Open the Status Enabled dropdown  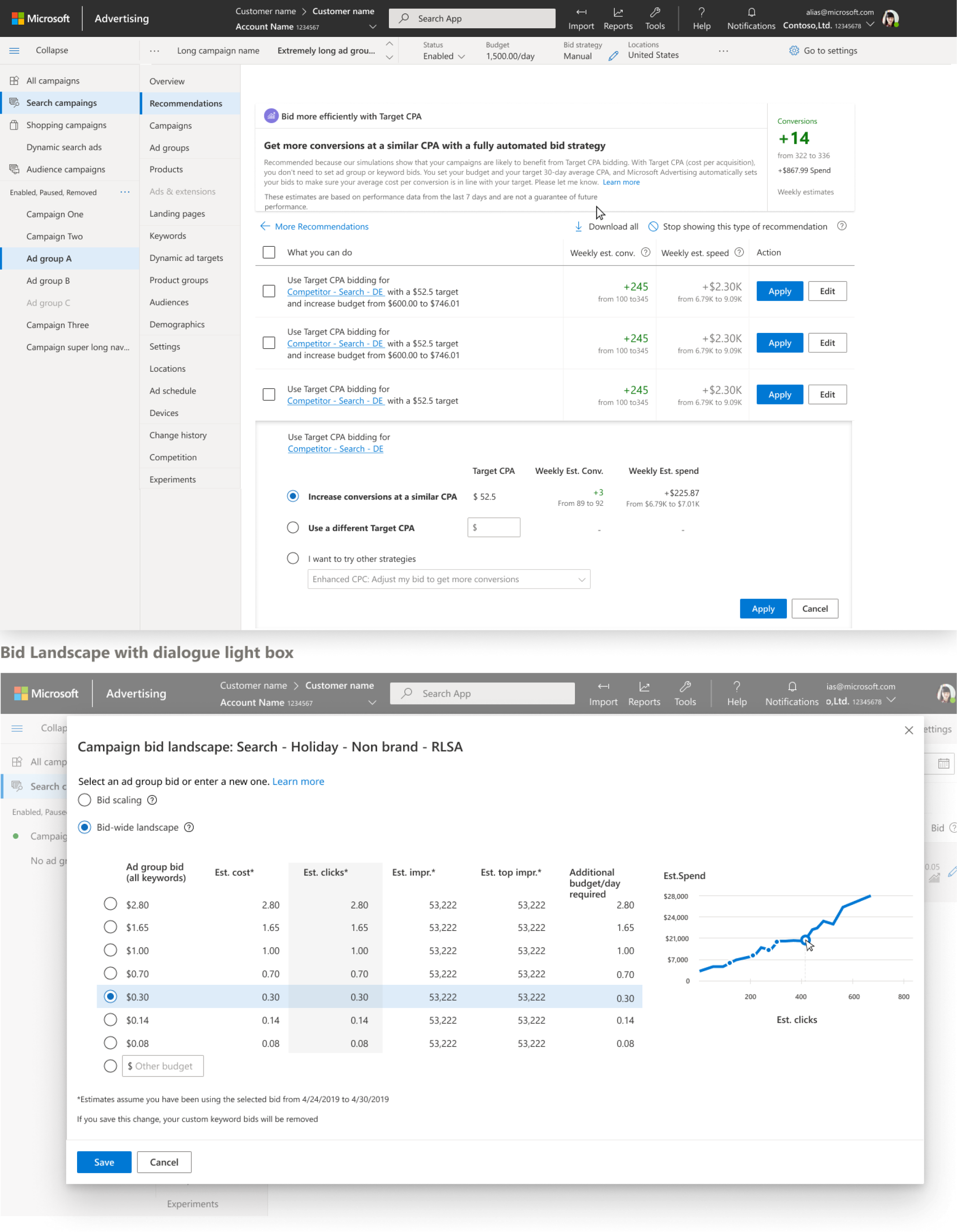pyautogui.click(x=444, y=57)
